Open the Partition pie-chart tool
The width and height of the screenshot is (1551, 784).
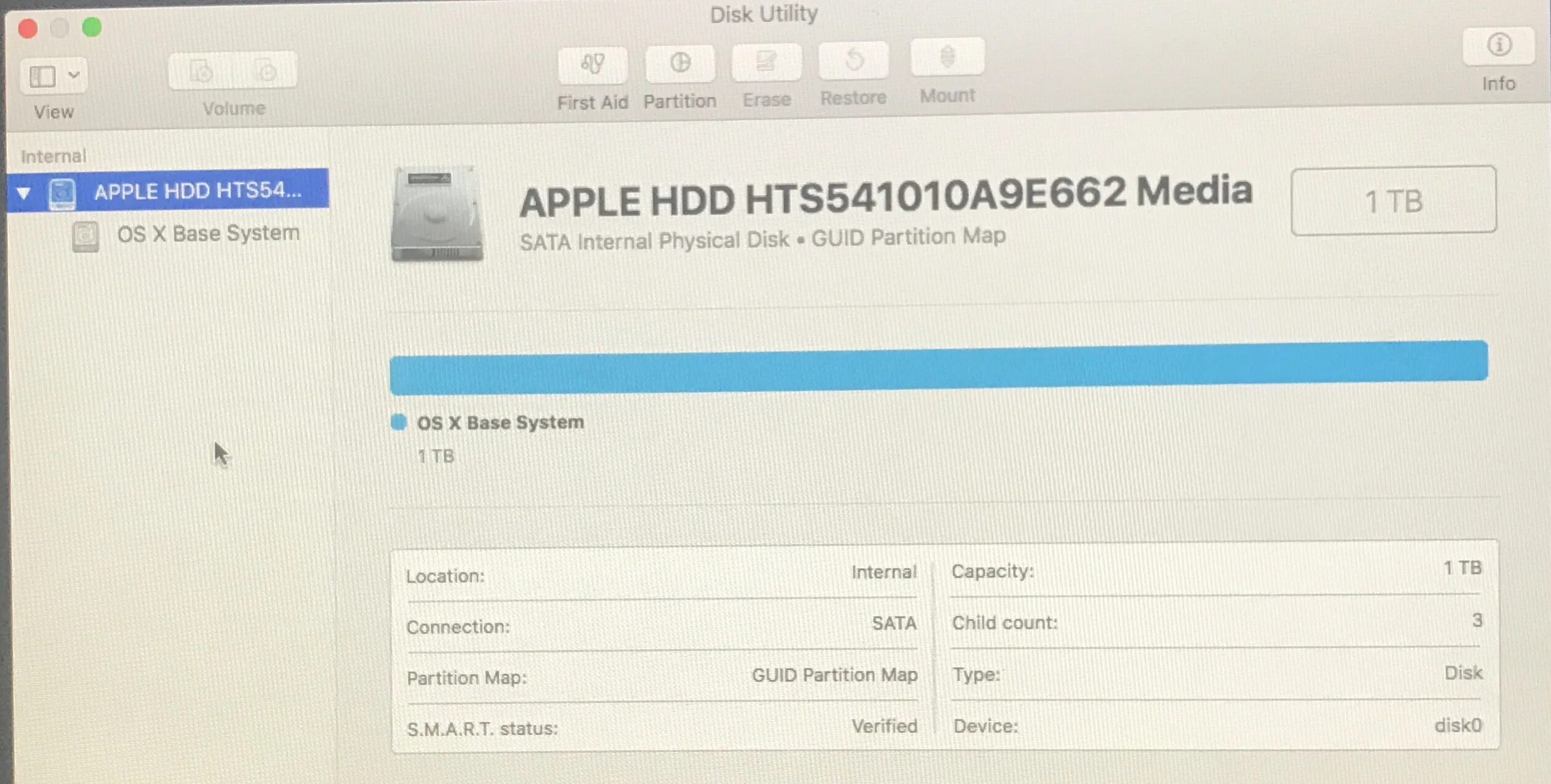click(680, 63)
